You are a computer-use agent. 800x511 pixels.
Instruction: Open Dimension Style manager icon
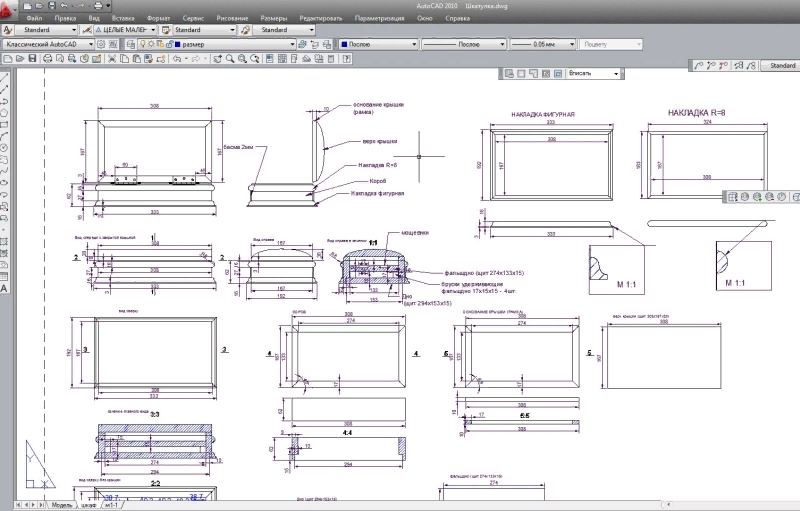tap(88, 30)
